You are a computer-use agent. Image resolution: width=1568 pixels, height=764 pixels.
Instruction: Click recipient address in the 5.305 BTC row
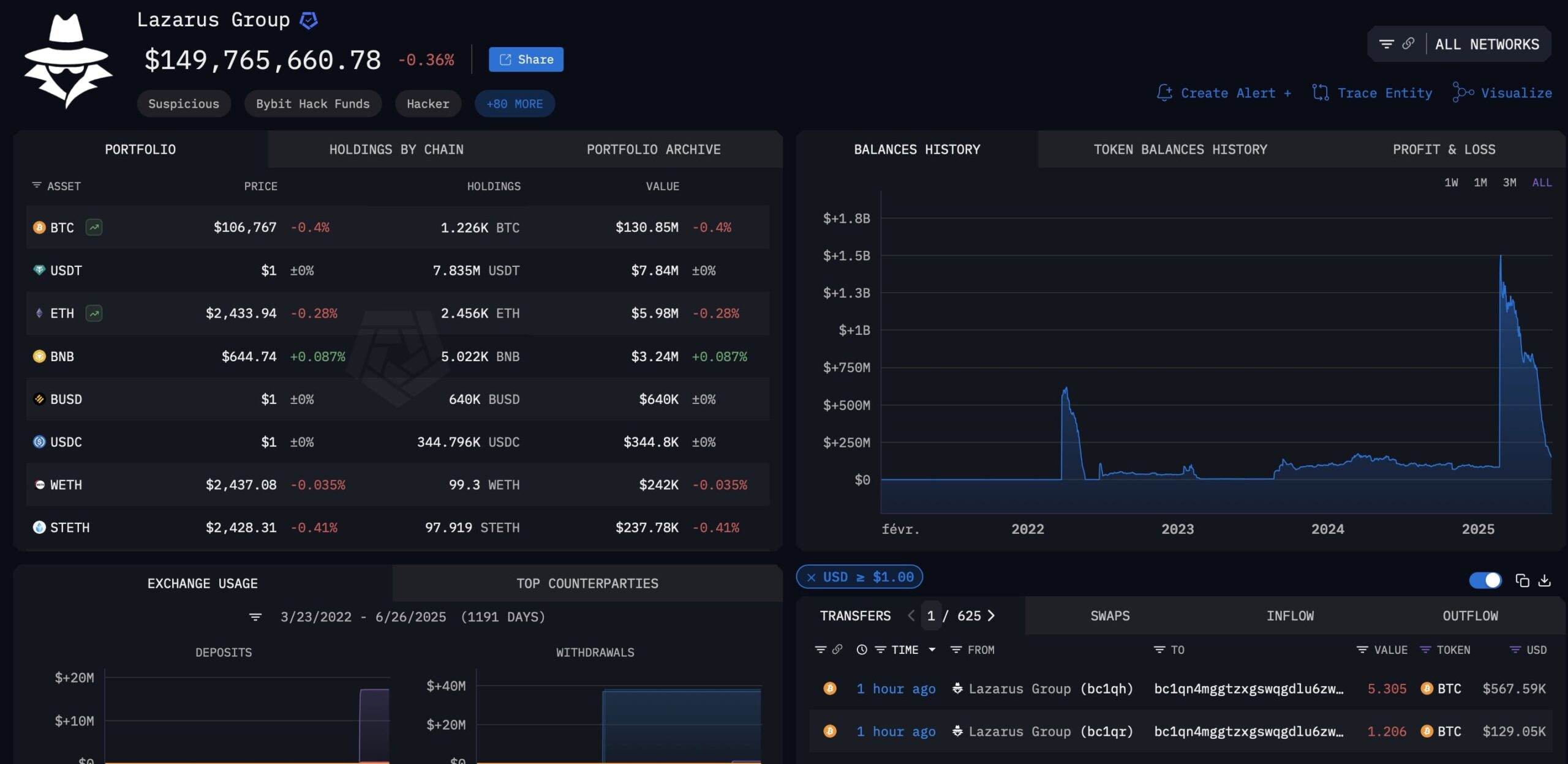1249,689
